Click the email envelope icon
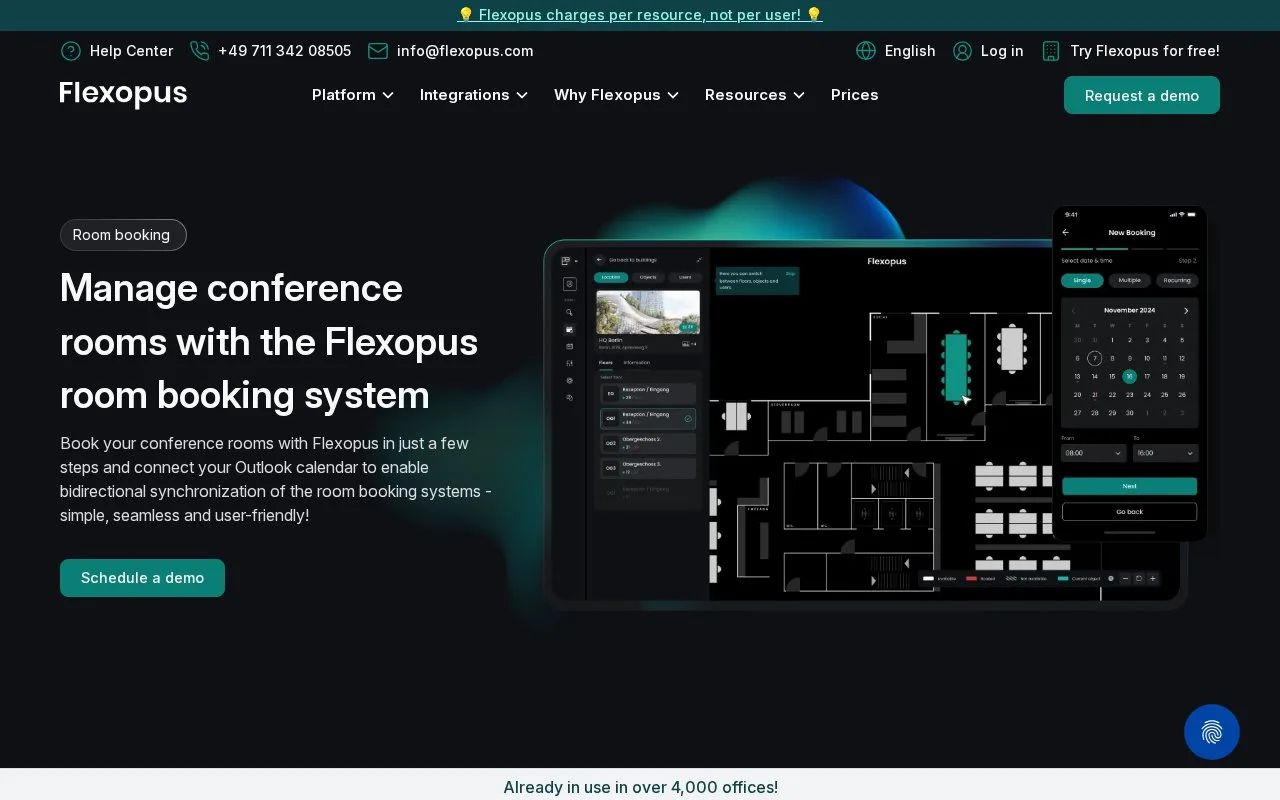Image resolution: width=1280 pixels, height=800 pixels. pos(378,51)
